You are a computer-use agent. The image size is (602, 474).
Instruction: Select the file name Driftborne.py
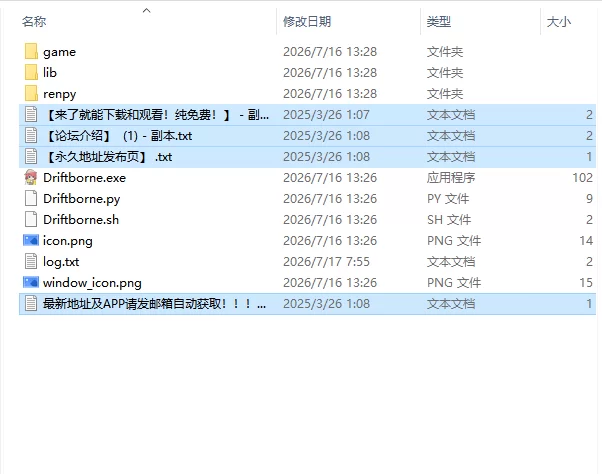(81, 199)
